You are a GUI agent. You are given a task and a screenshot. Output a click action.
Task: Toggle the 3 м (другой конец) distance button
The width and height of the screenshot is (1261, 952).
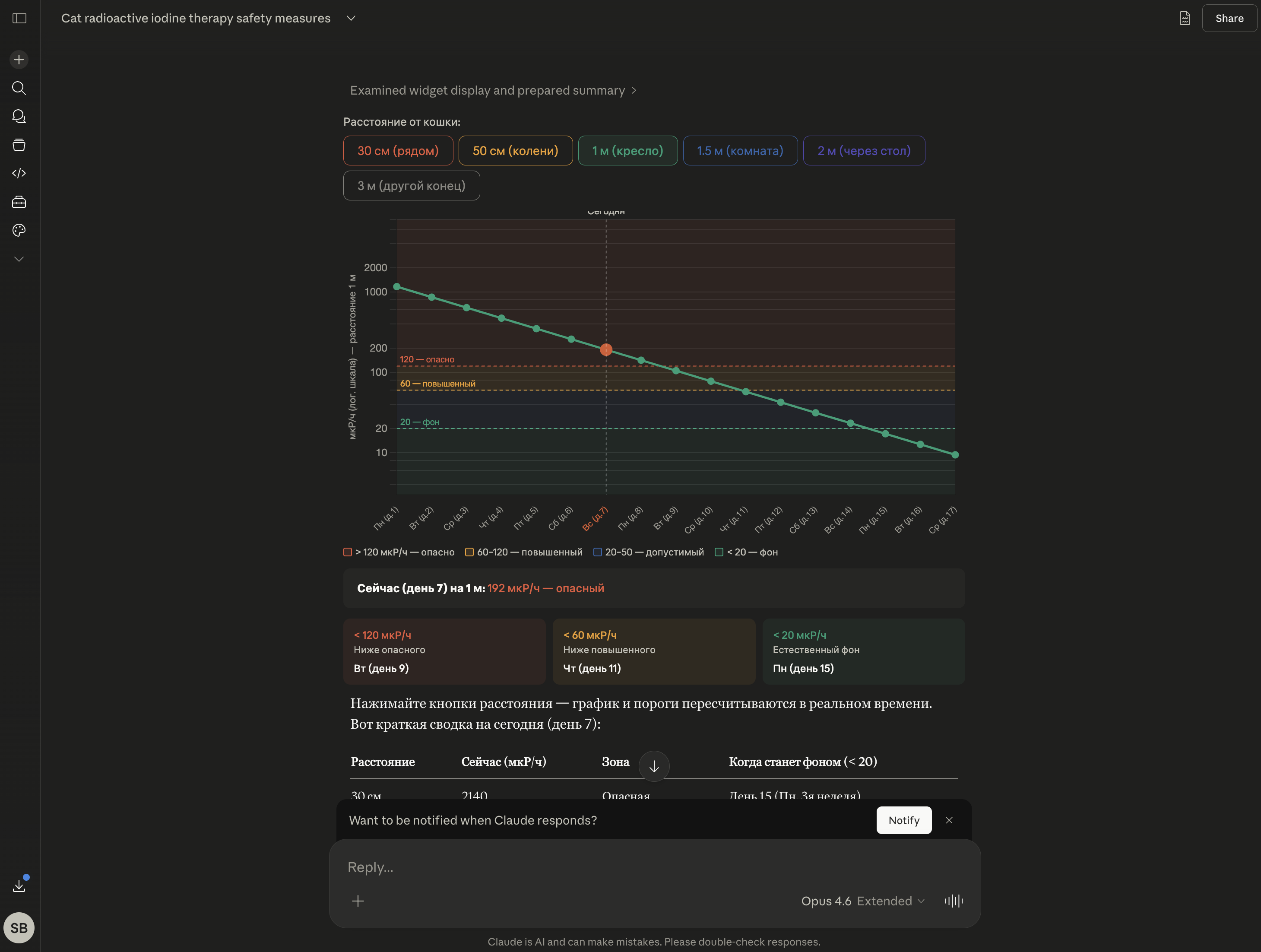(x=411, y=186)
